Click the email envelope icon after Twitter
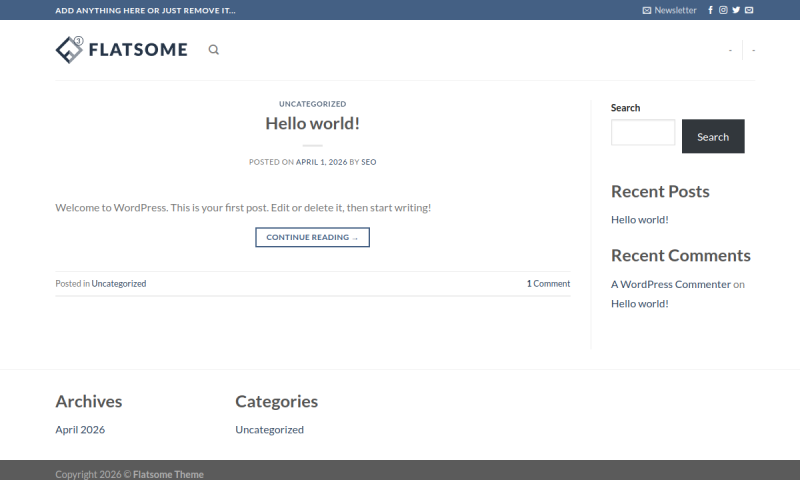The width and height of the screenshot is (800, 480). click(x=749, y=10)
